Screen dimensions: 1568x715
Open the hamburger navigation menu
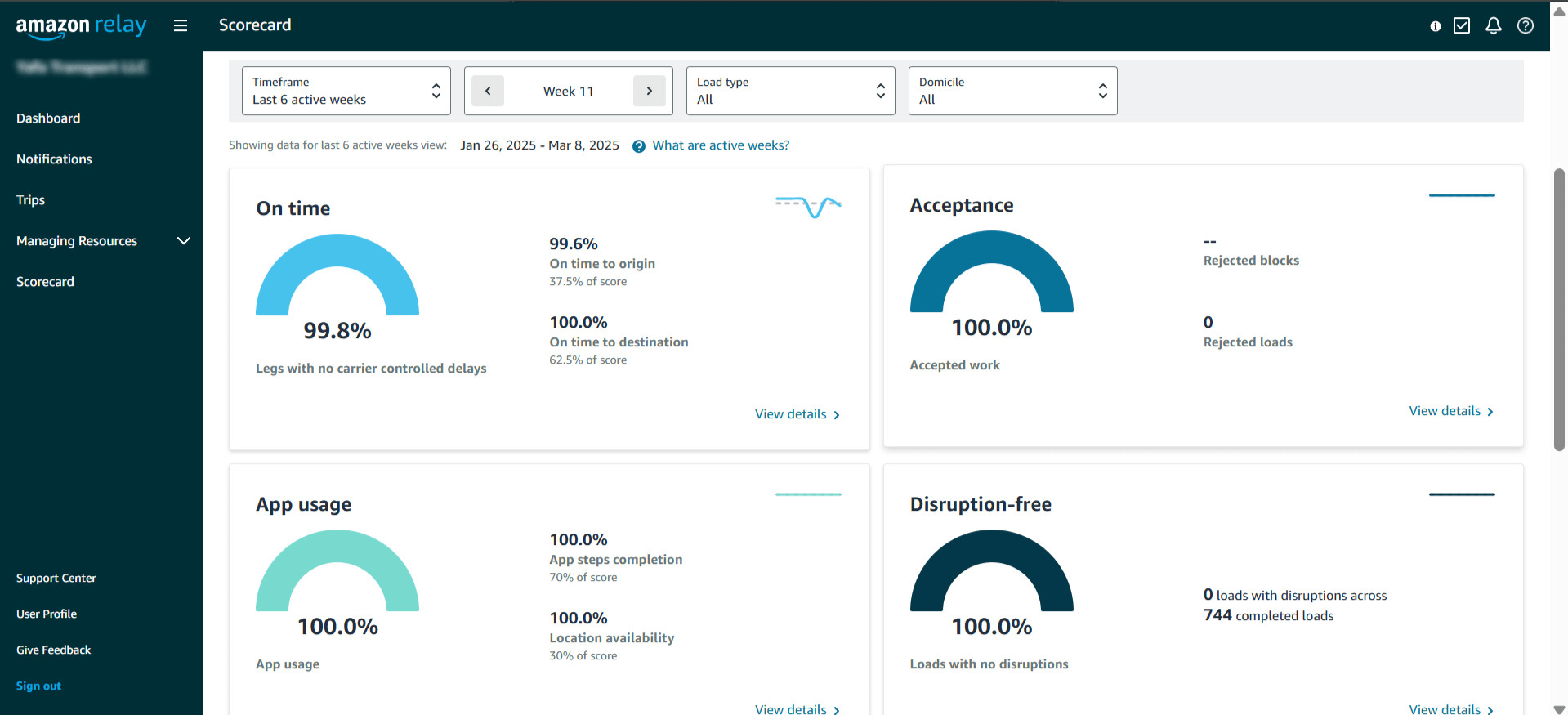181,25
